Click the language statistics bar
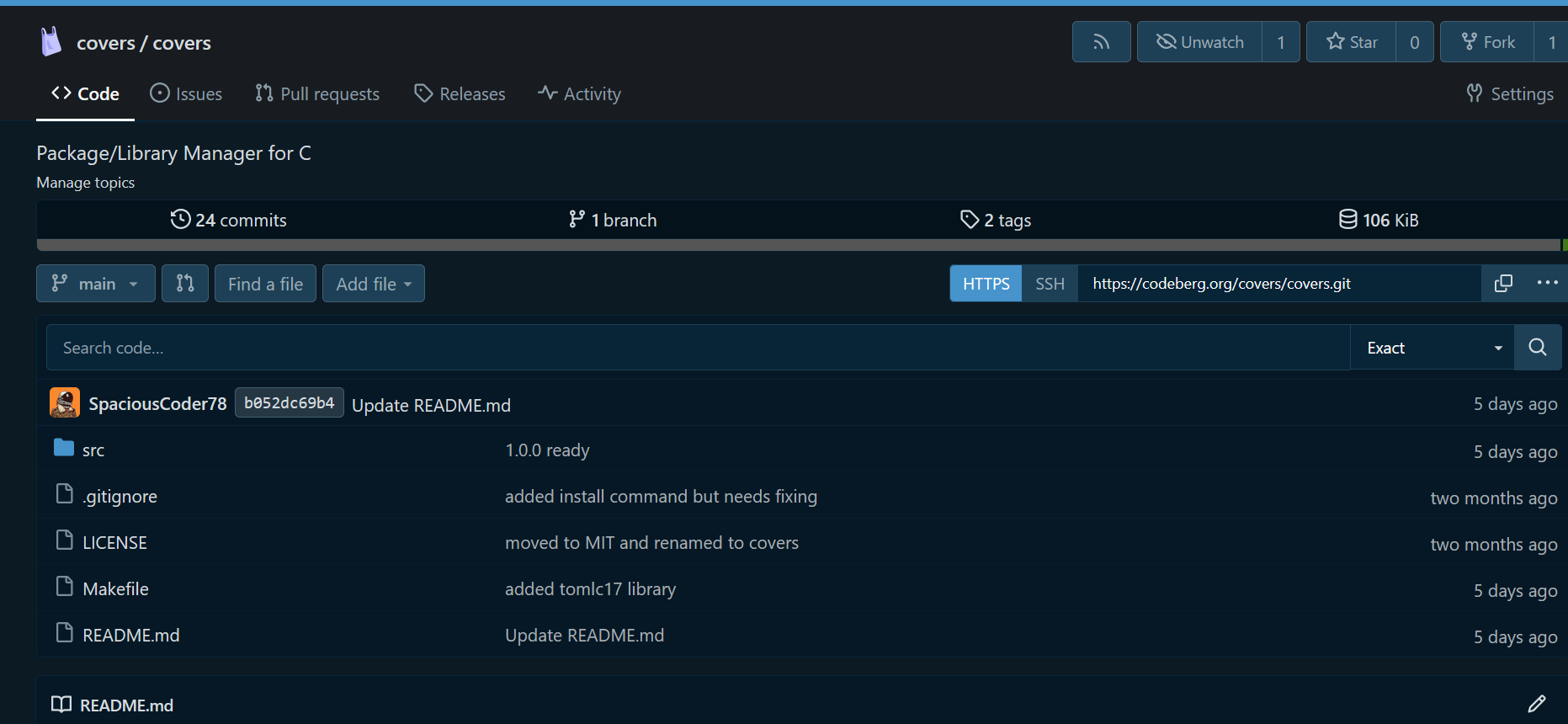The width and height of the screenshot is (1568, 724). pyautogui.click(x=798, y=245)
